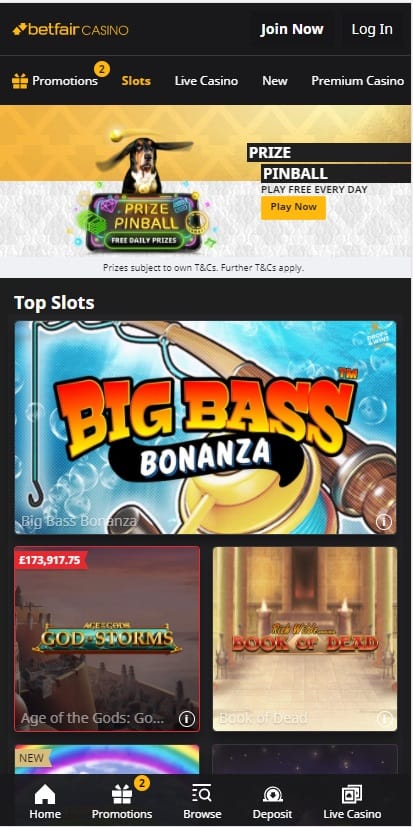The height and width of the screenshot is (827, 413).
Task: Click Play Now on the Prize Pinball banner
Action: tap(293, 207)
